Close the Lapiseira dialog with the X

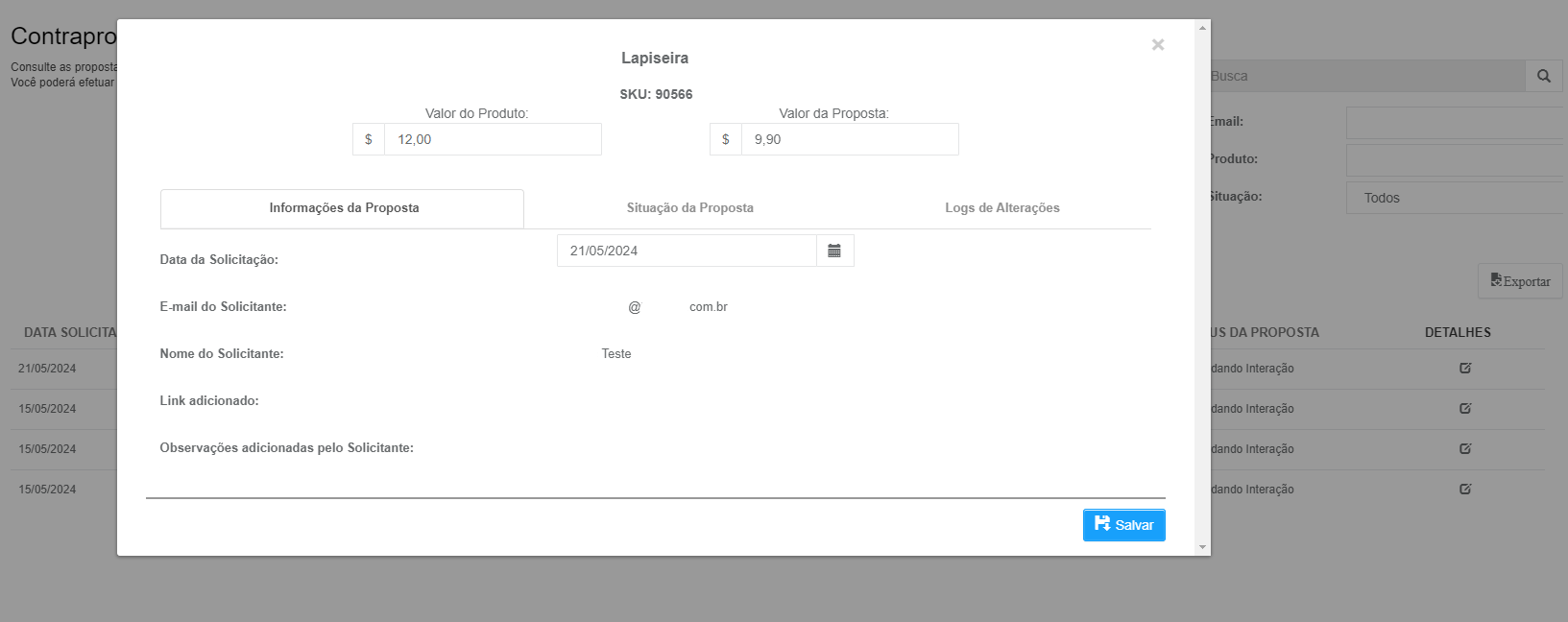1158,45
